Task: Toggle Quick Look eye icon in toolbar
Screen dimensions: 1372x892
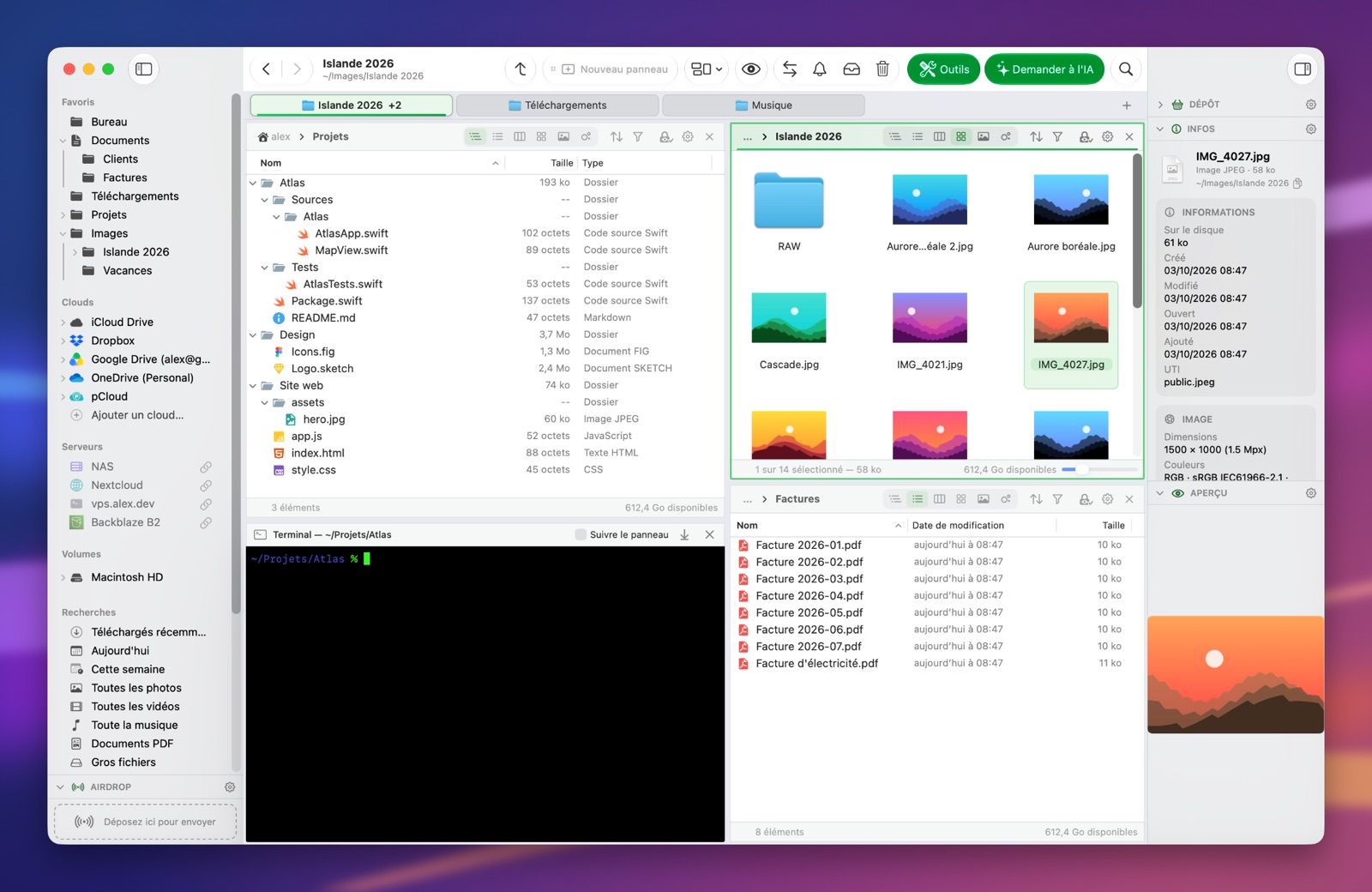Action: pos(751,69)
